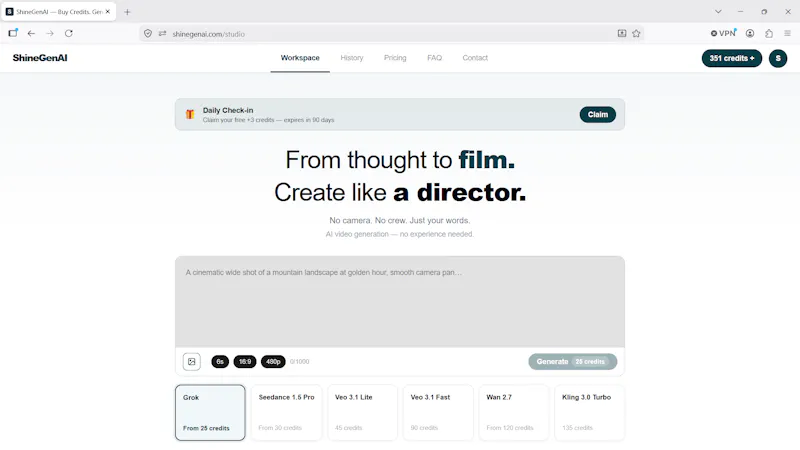
Task: Click the gift icon in Daily Check-in
Action: (x=190, y=114)
